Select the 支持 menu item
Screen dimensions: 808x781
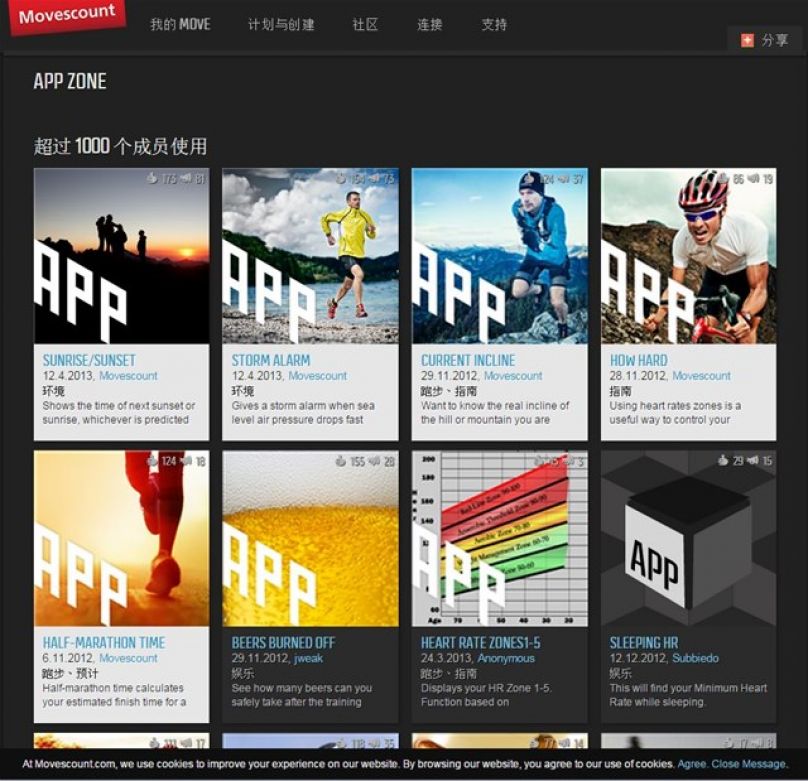coord(494,24)
